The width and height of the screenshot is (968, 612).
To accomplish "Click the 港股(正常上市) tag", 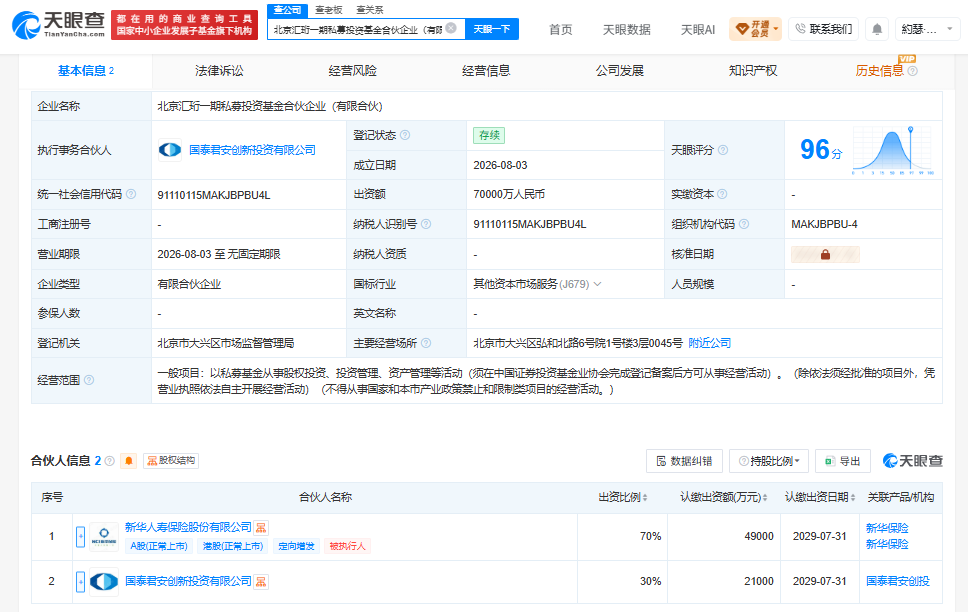I will 233,546.
